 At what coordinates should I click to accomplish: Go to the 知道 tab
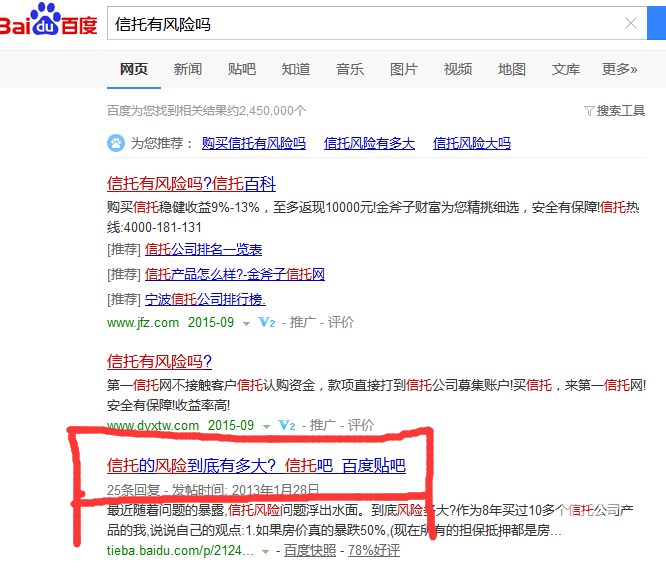coord(296,69)
